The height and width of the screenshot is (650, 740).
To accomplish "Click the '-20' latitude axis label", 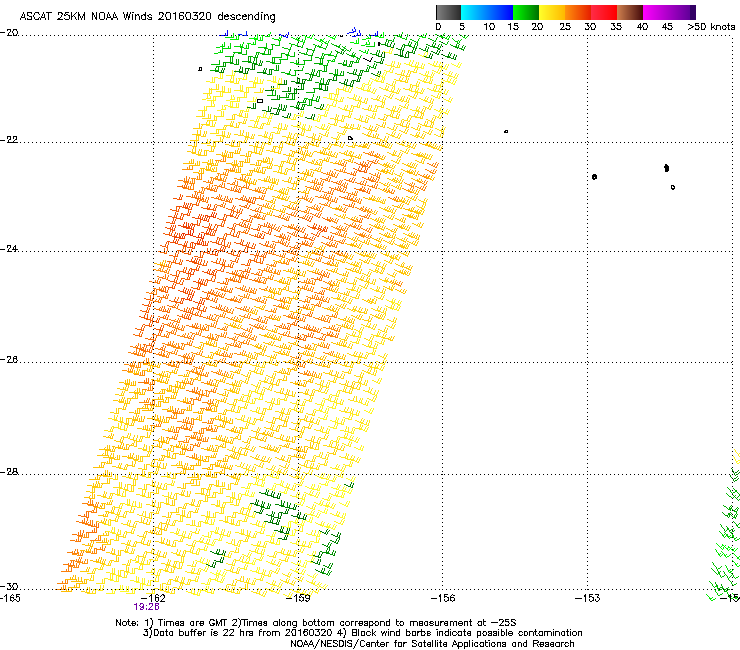I will pos(9,33).
